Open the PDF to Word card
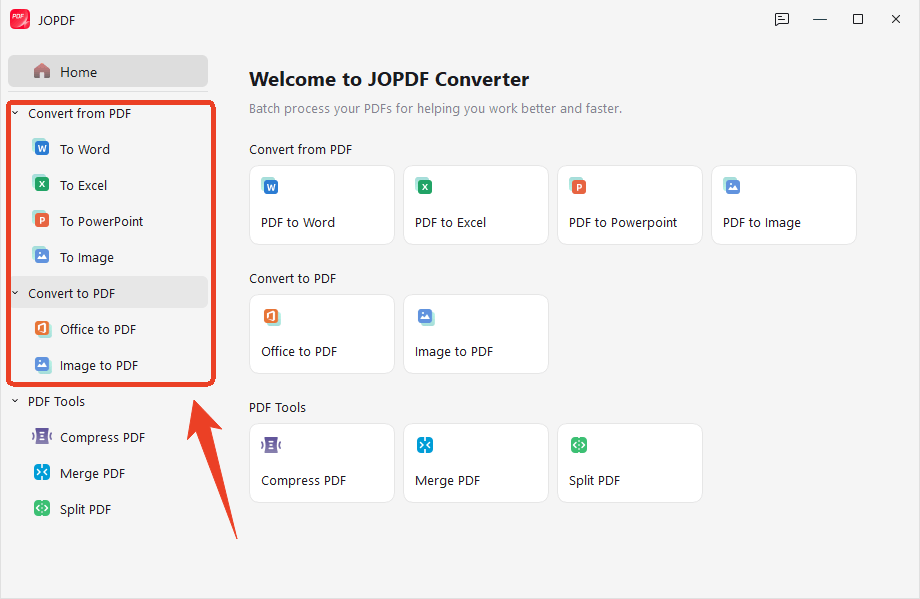The width and height of the screenshot is (920, 599). (x=322, y=205)
